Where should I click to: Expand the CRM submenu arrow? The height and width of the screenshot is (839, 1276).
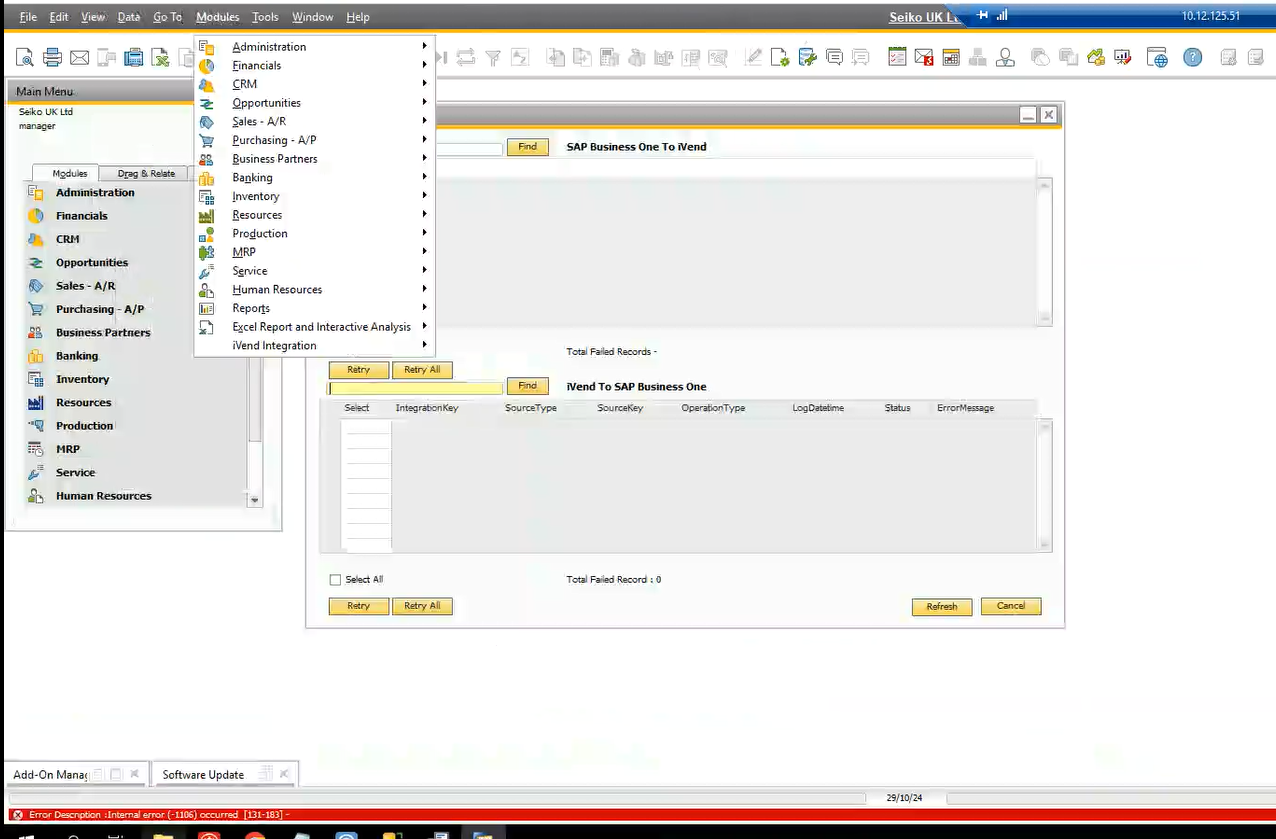coord(425,84)
